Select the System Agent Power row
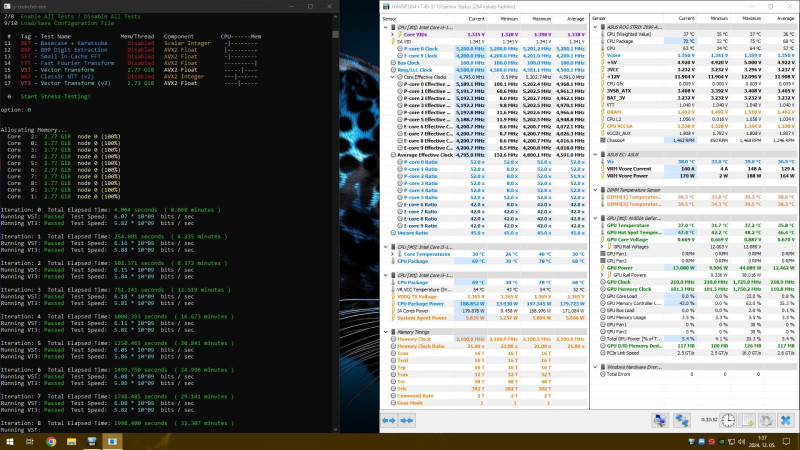The height and width of the screenshot is (450, 800). coord(485,318)
